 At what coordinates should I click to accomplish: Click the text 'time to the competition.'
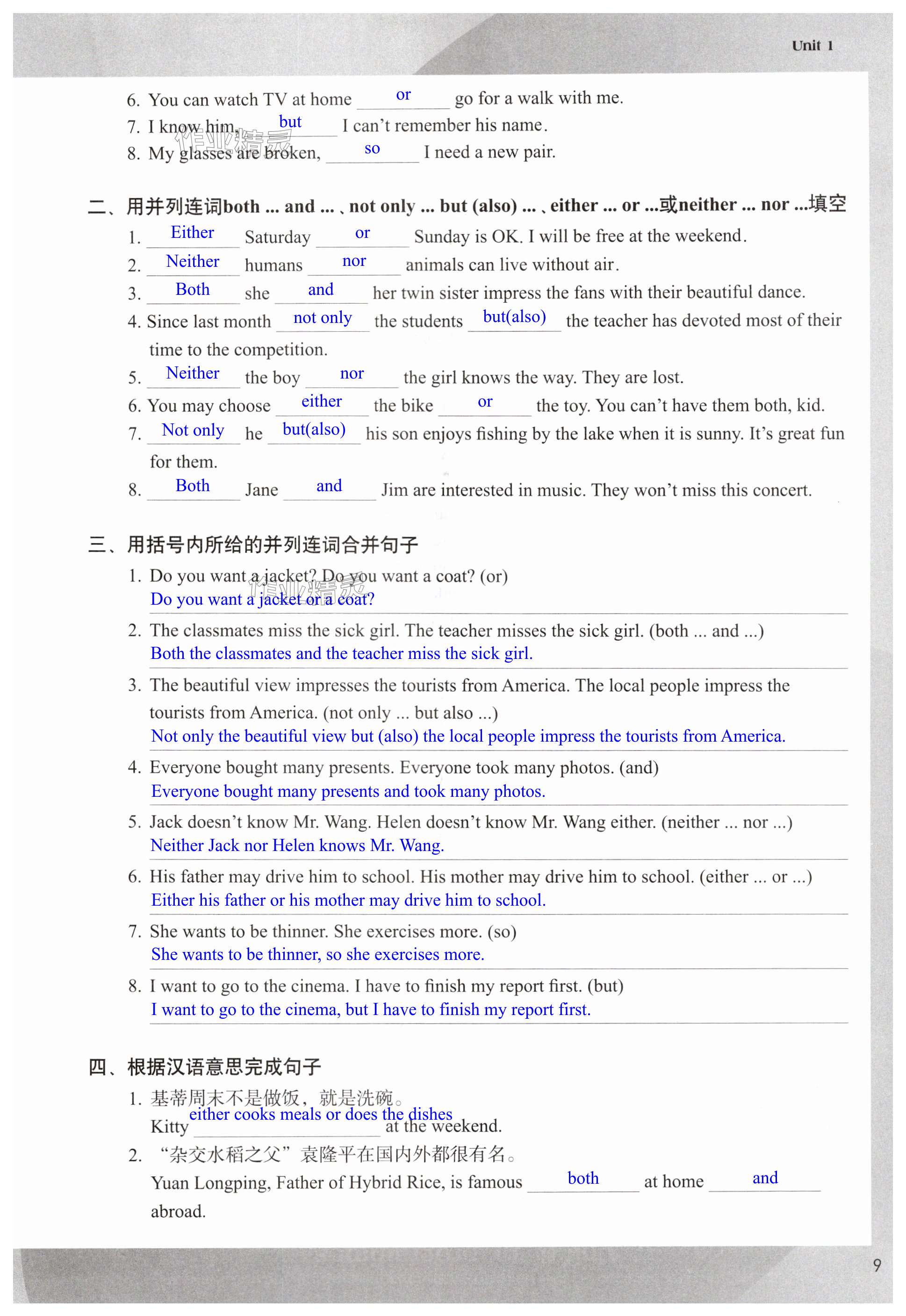pos(238,350)
